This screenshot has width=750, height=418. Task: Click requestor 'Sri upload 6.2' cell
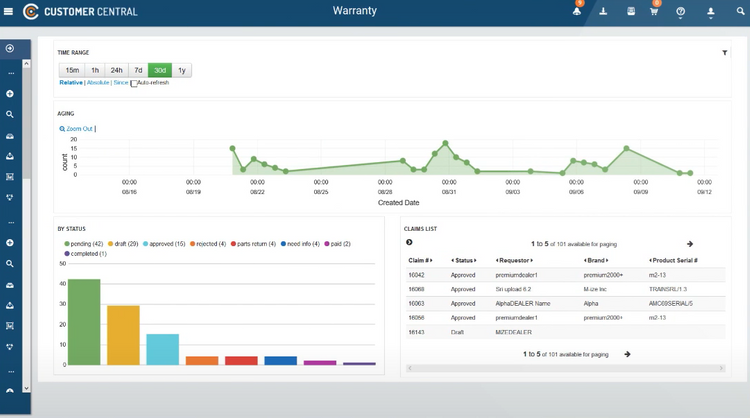513,289
